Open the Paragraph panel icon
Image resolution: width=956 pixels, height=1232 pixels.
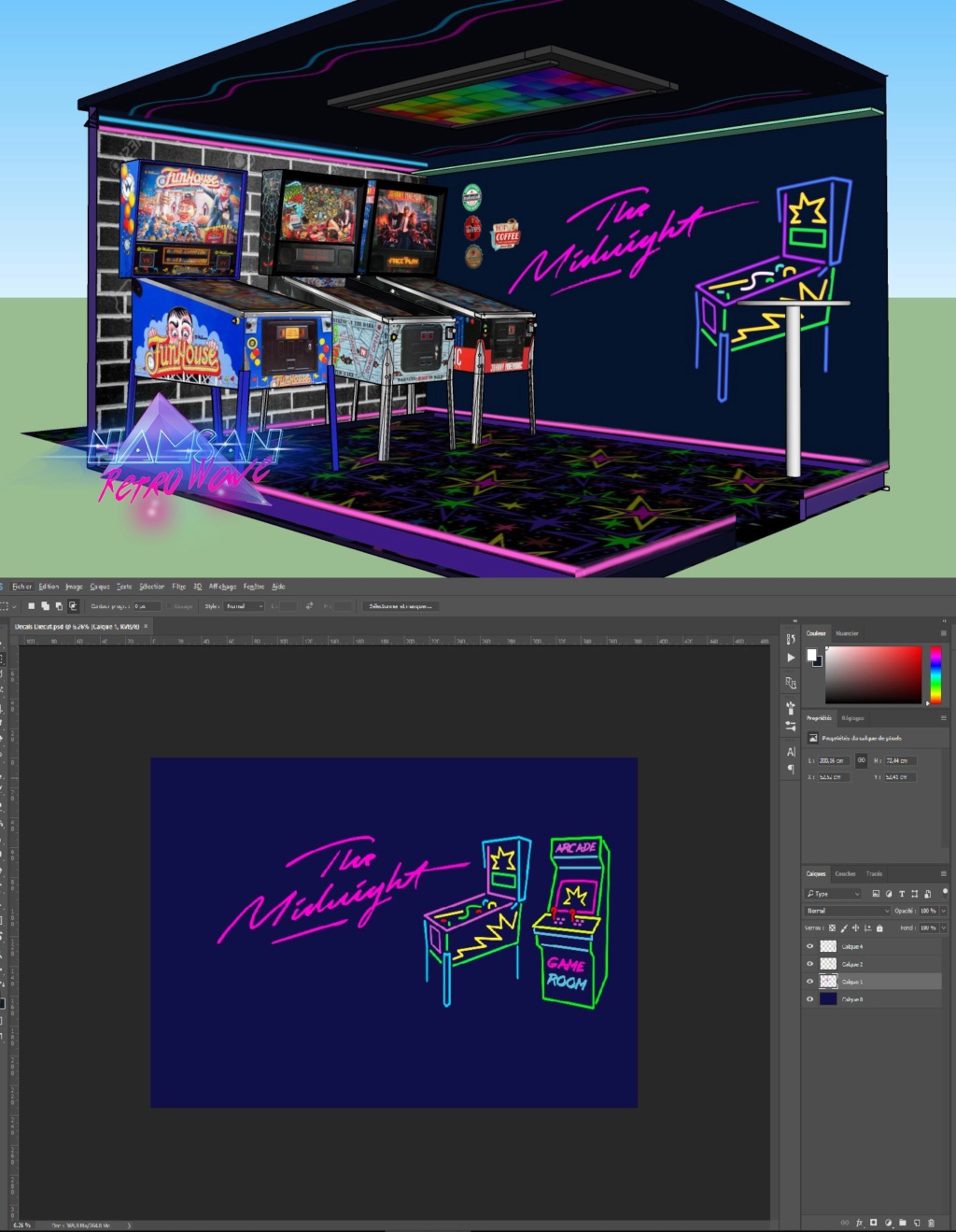coord(791,769)
